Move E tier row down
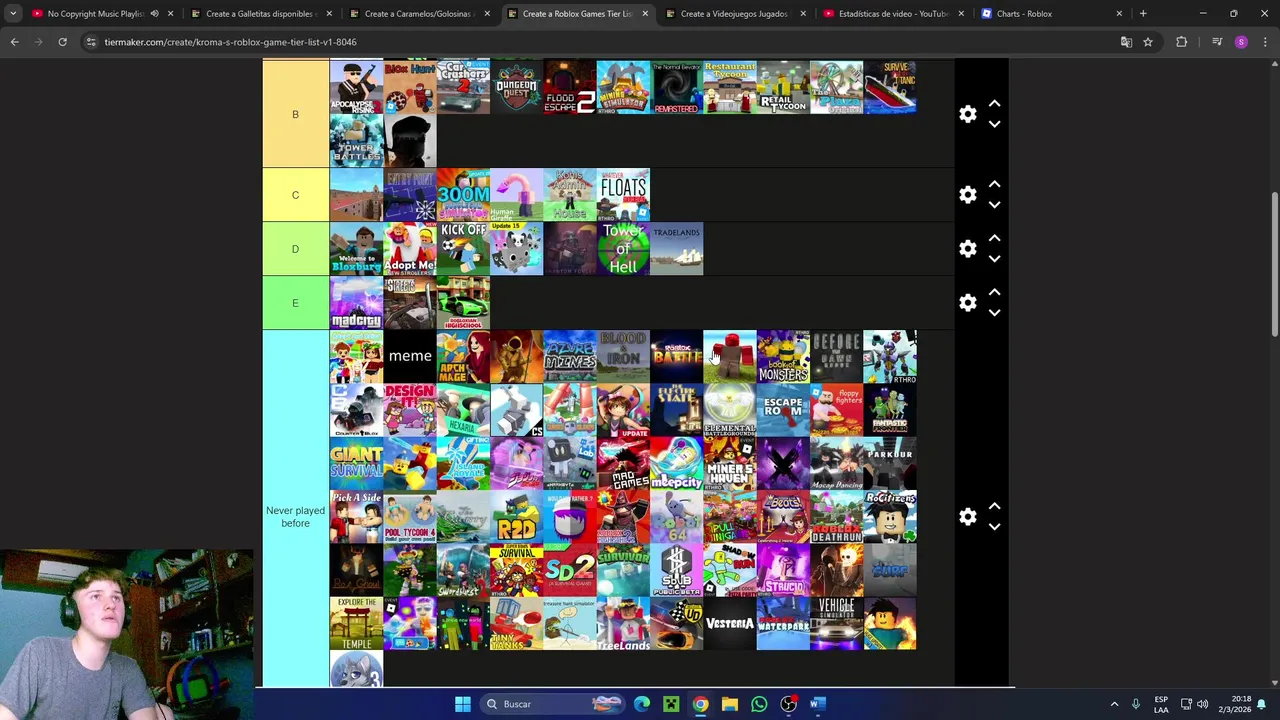 click(x=994, y=312)
